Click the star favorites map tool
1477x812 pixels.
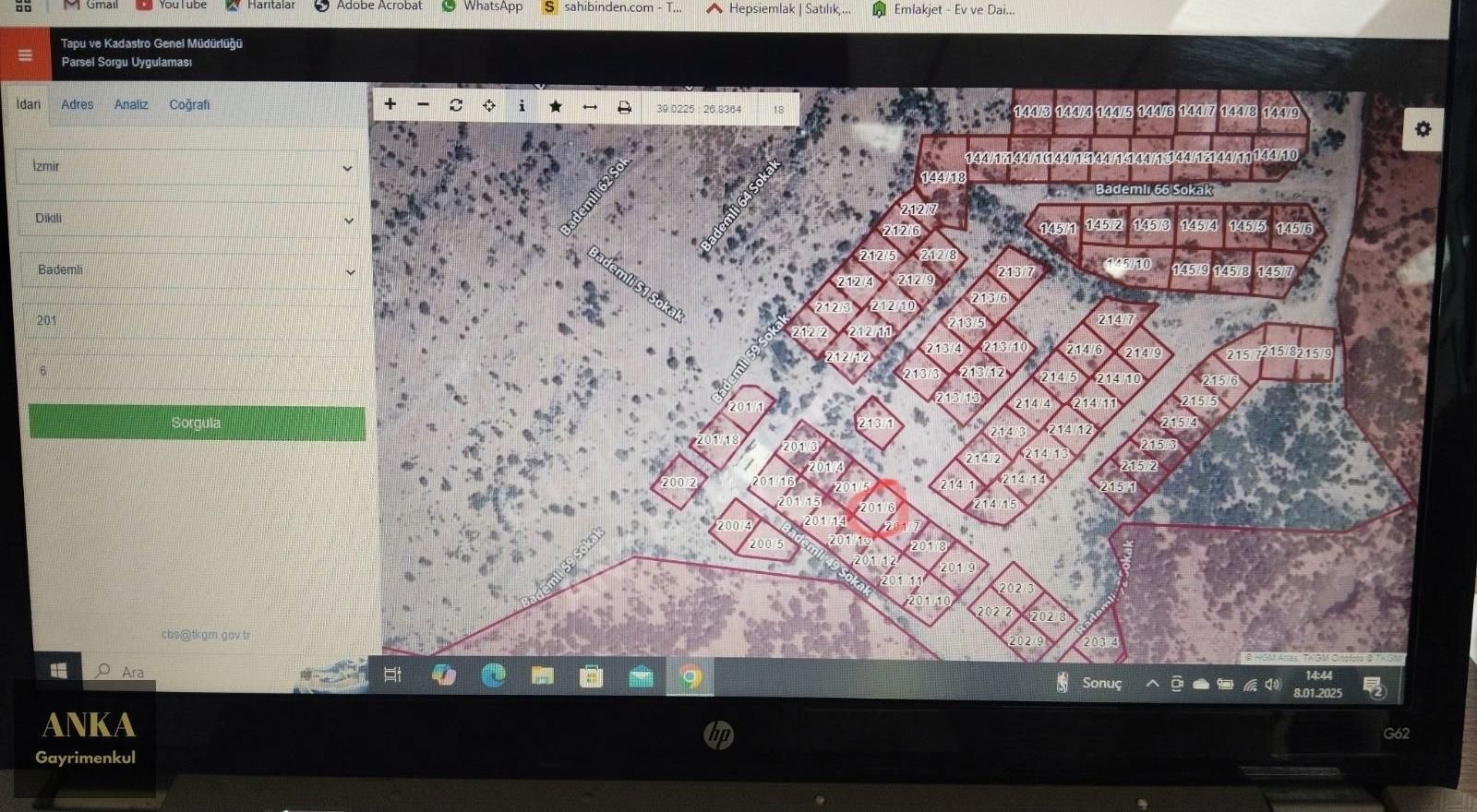tap(555, 106)
